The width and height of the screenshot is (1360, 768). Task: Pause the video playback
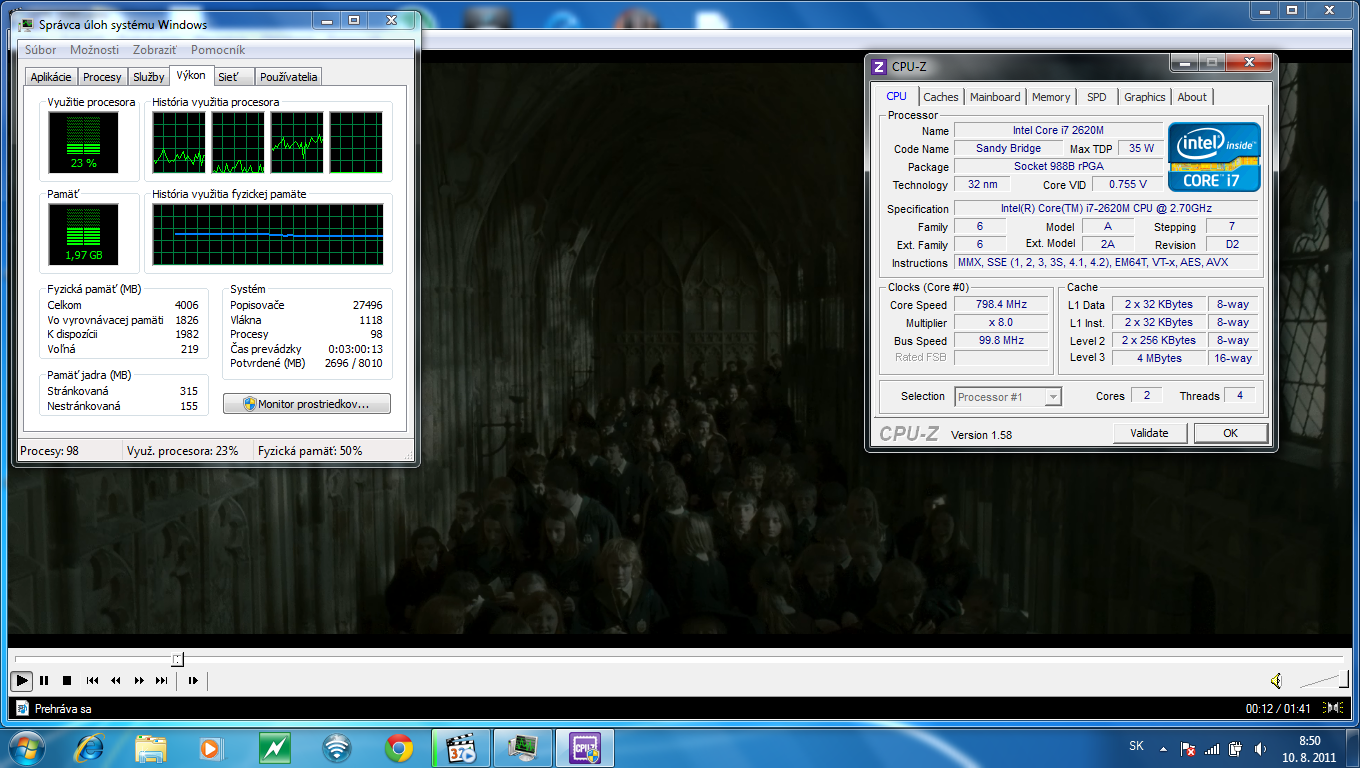click(x=44, y=681)
